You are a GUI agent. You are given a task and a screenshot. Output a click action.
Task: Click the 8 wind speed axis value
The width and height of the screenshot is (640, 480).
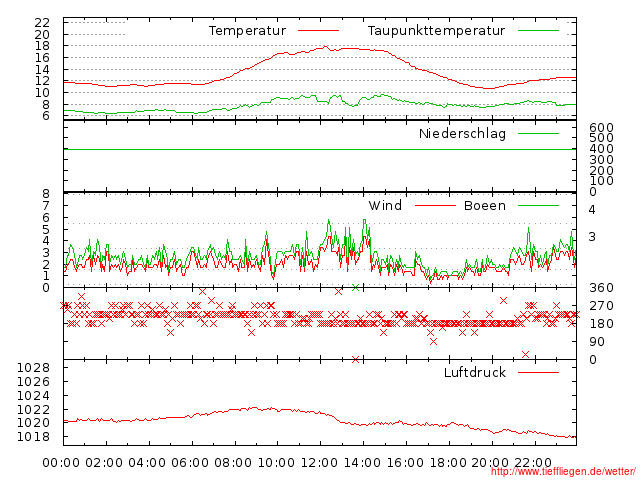[46, 194]
